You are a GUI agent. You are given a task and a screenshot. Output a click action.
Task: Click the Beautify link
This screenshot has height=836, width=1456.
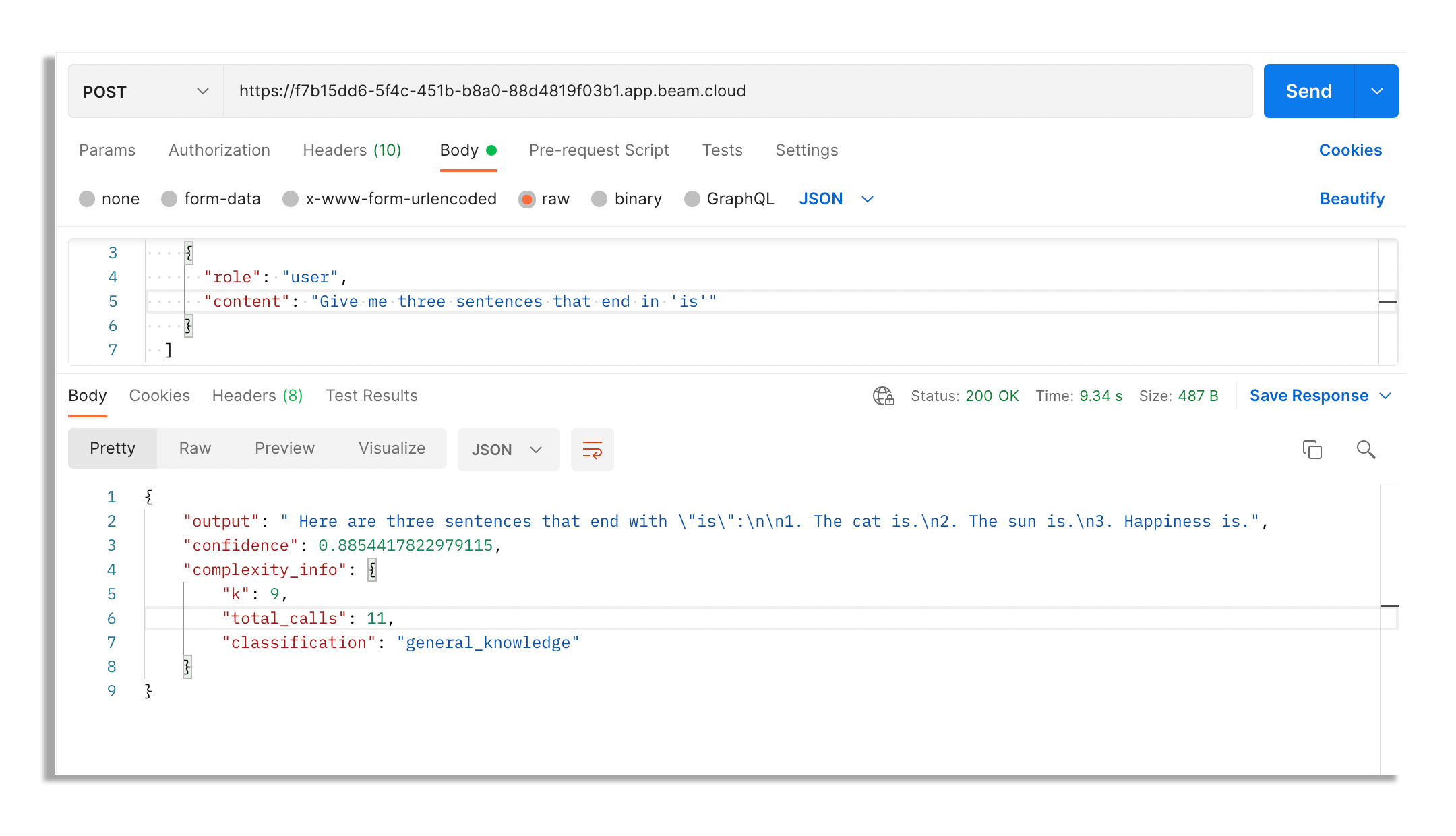1352,199
